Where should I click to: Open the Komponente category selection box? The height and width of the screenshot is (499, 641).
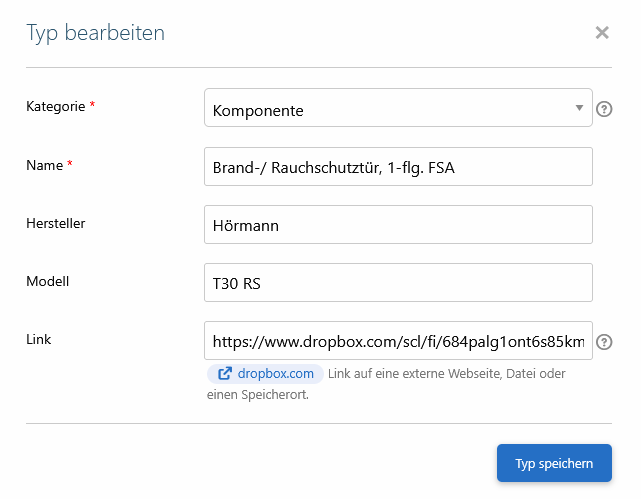tap(390, 109)
